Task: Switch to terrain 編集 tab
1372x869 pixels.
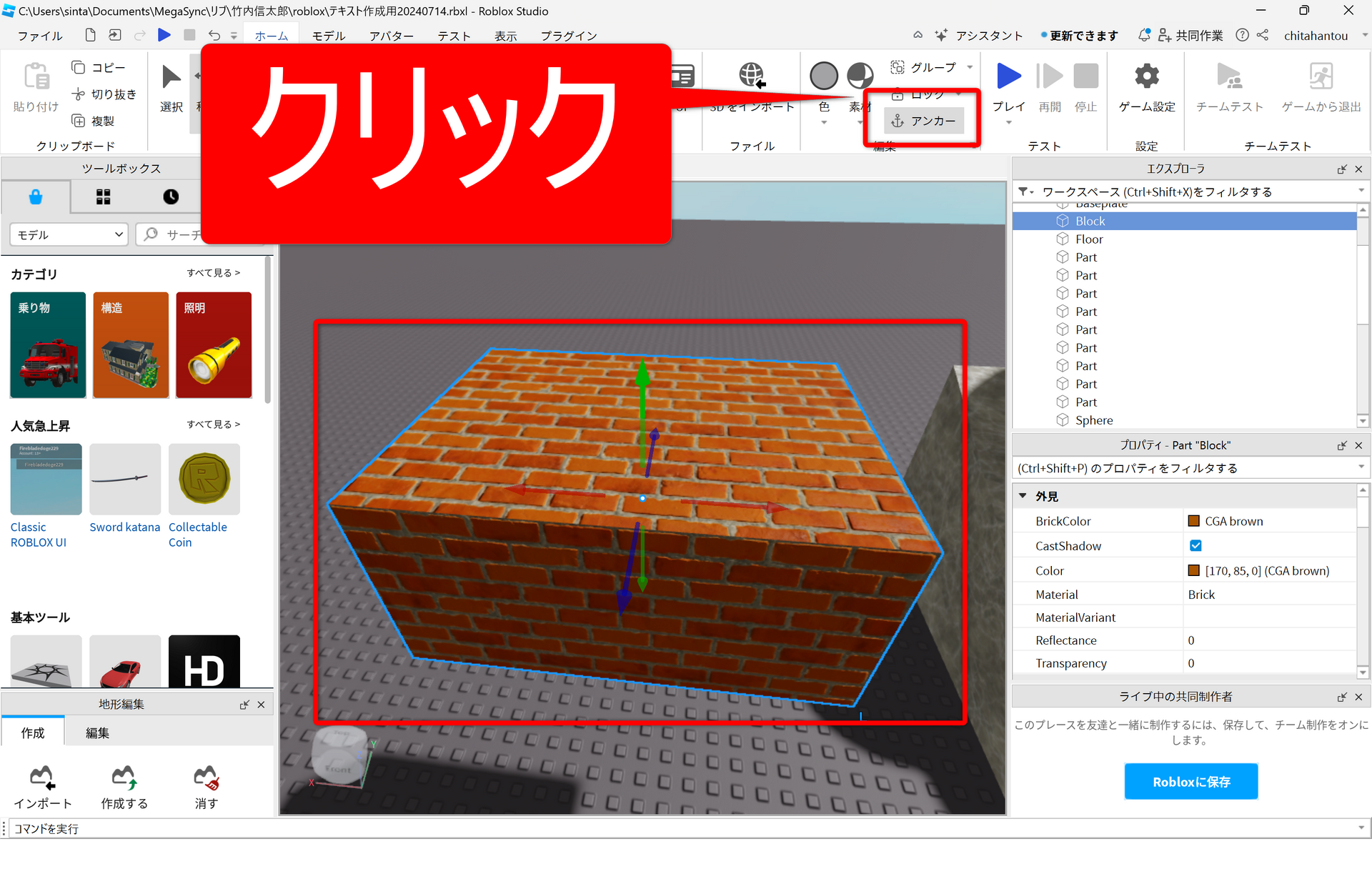Action: 97,733
